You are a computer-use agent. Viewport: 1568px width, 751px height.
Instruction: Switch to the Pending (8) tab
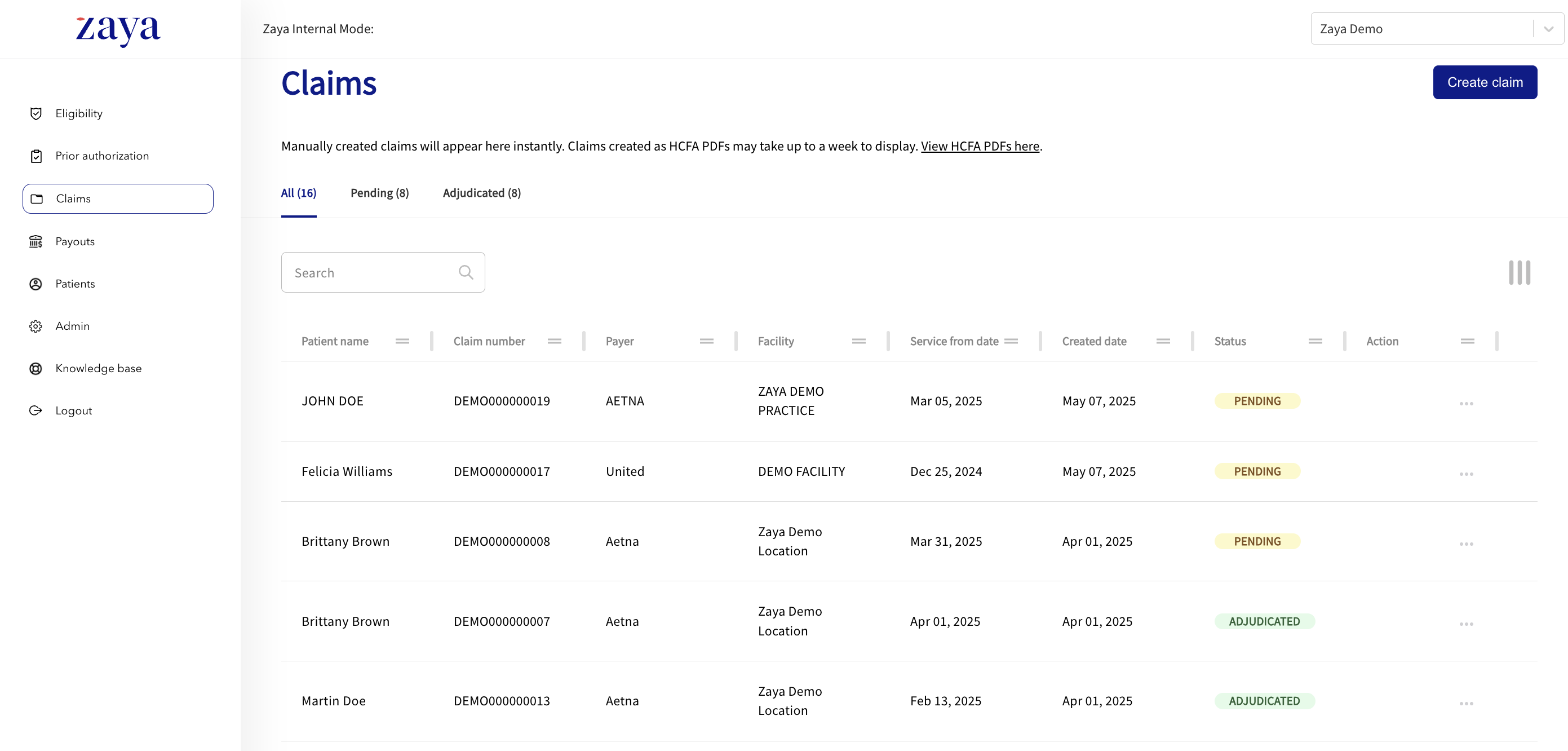[379, 193]
